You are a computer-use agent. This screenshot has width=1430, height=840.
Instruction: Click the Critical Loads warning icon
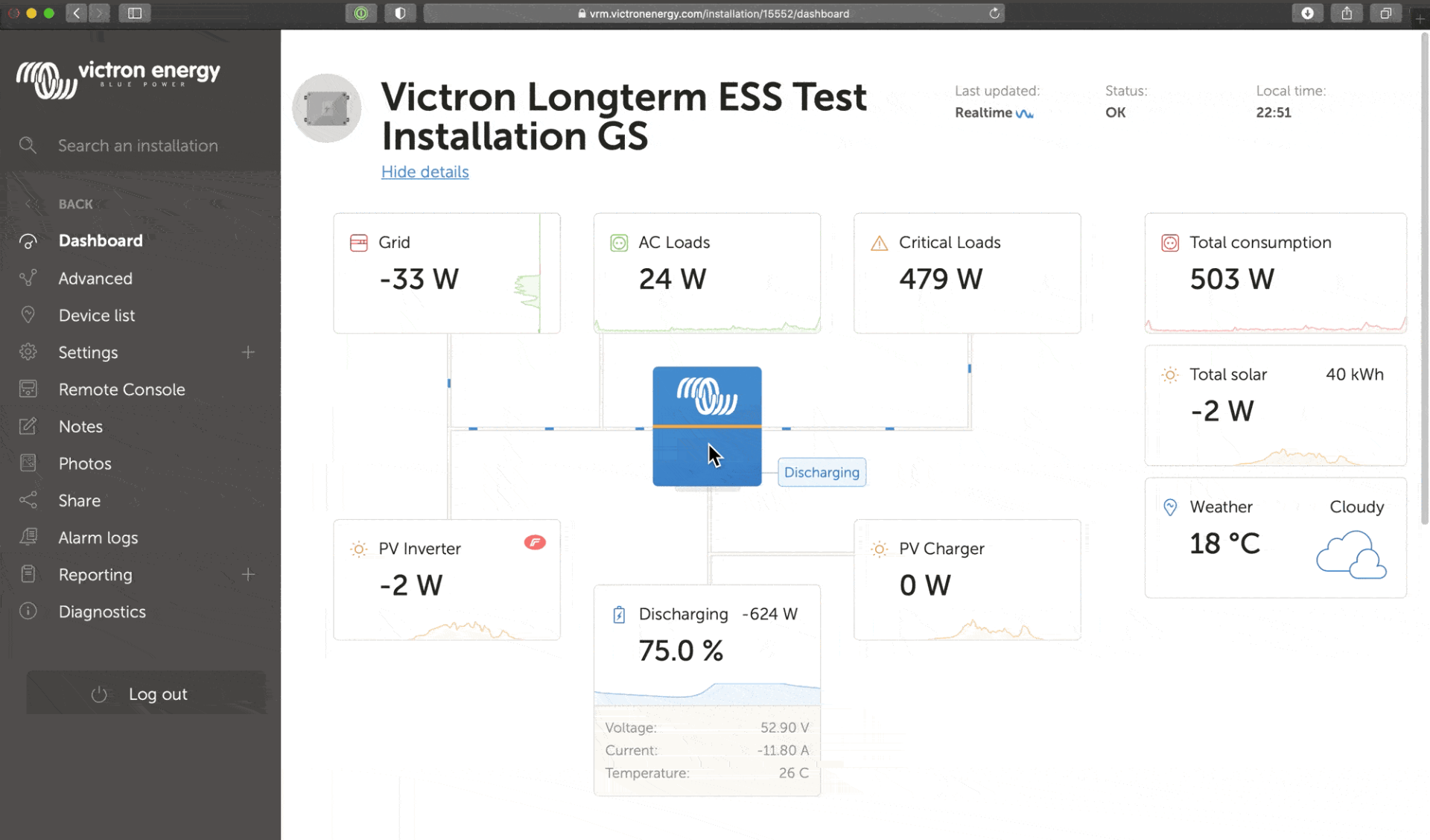pyautogui.click(x=878, y=243)
